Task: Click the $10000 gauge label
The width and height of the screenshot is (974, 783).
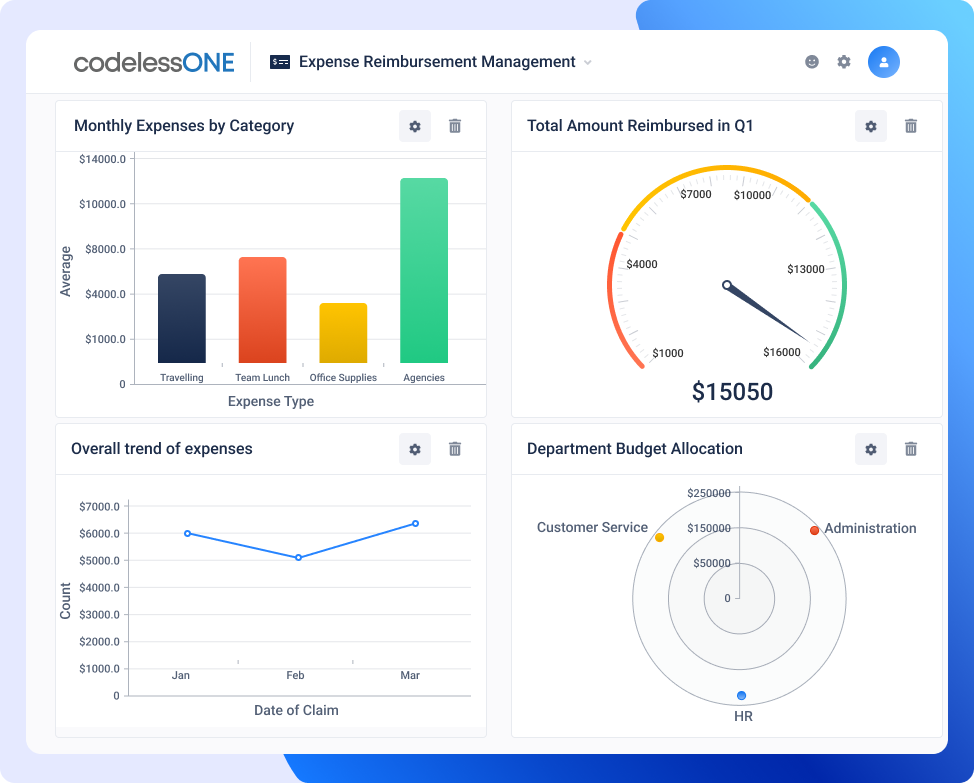Action: pos(752,195)
